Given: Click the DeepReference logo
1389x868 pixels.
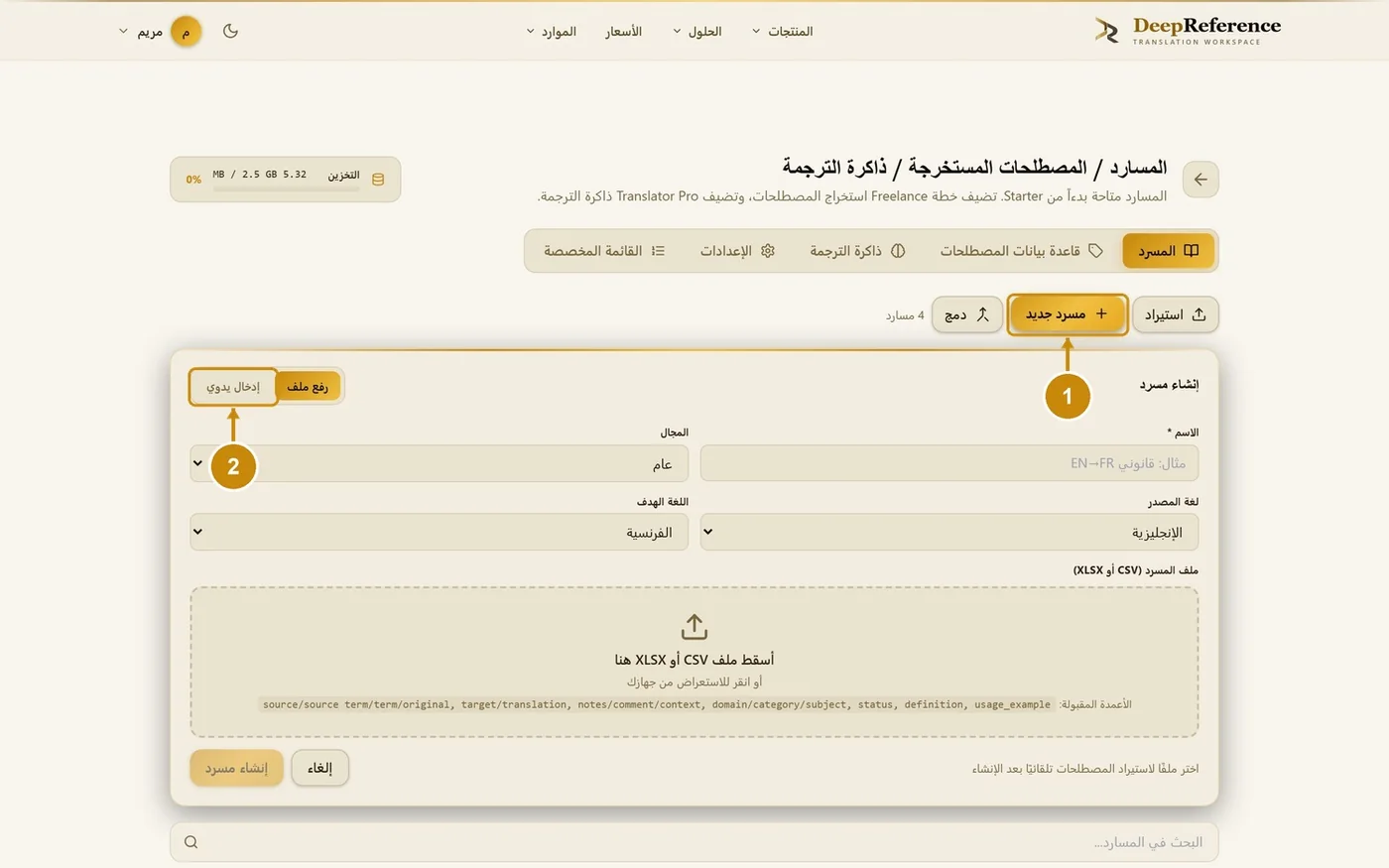Looking at the screenshot, I should [x=1188, y=31].
